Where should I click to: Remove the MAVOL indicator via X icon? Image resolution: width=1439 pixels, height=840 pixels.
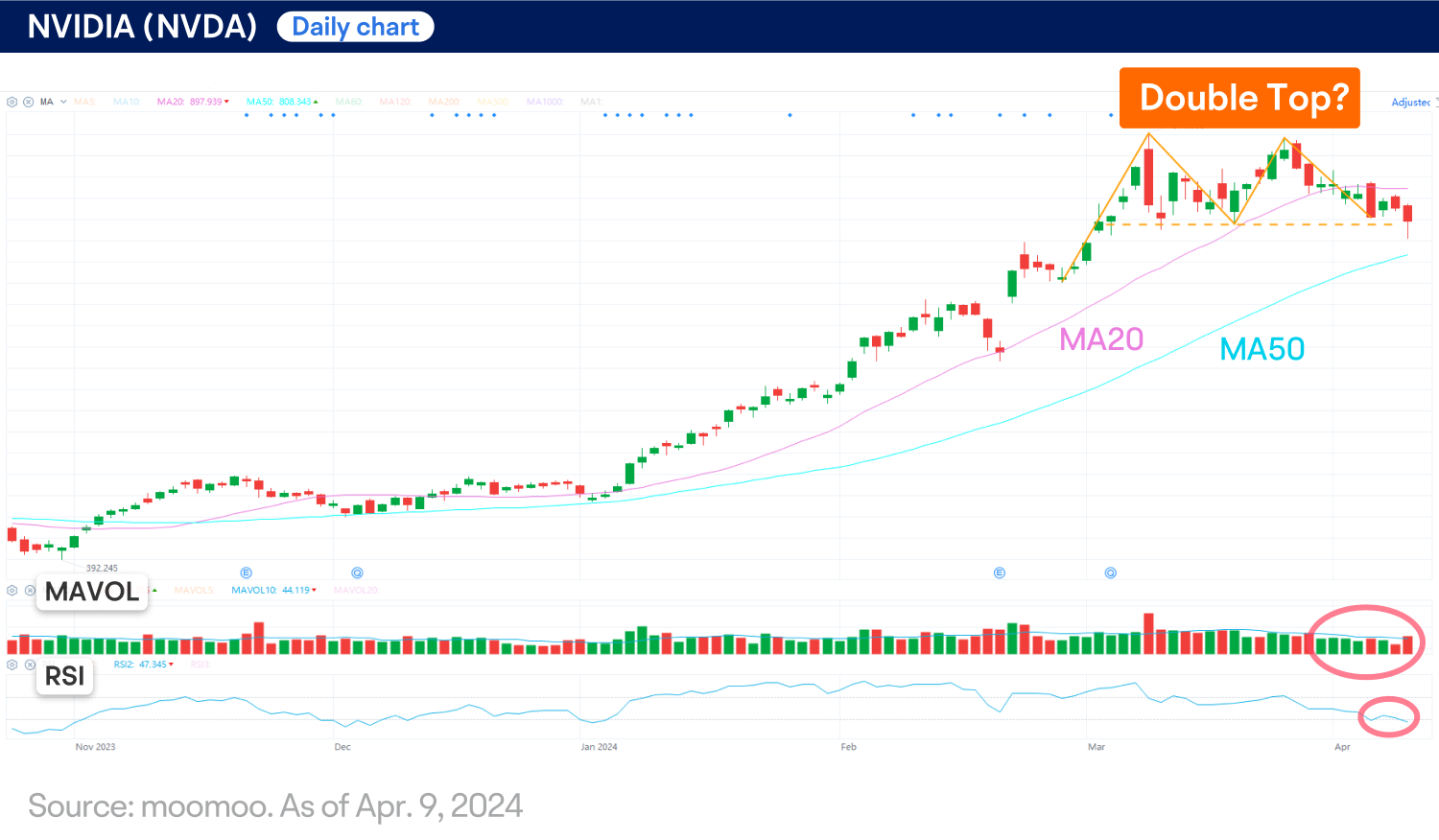click(29, 591)
